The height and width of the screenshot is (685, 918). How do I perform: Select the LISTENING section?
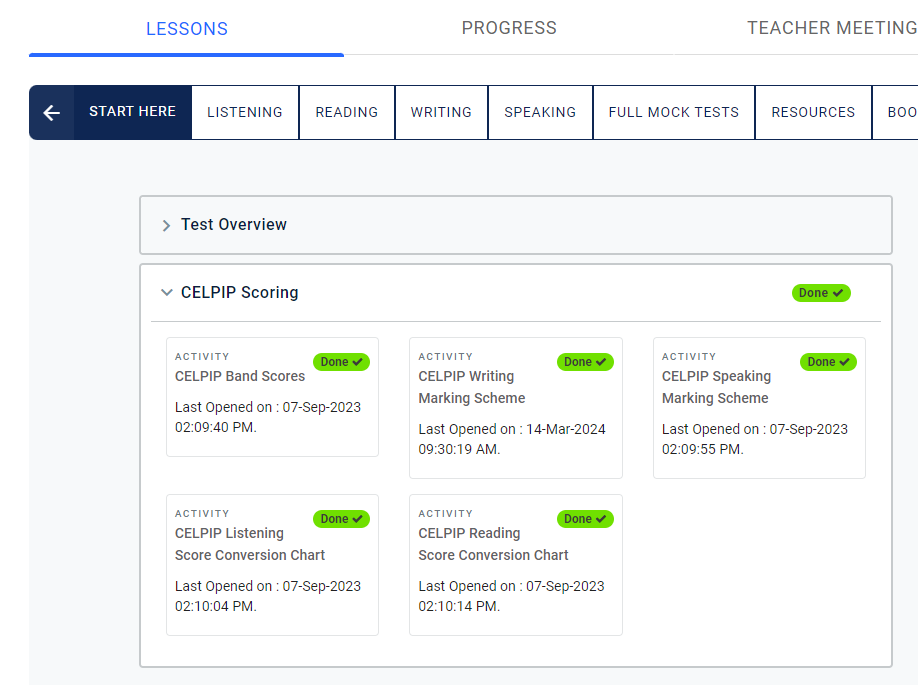pyautogui.click(x=244, y=112)
